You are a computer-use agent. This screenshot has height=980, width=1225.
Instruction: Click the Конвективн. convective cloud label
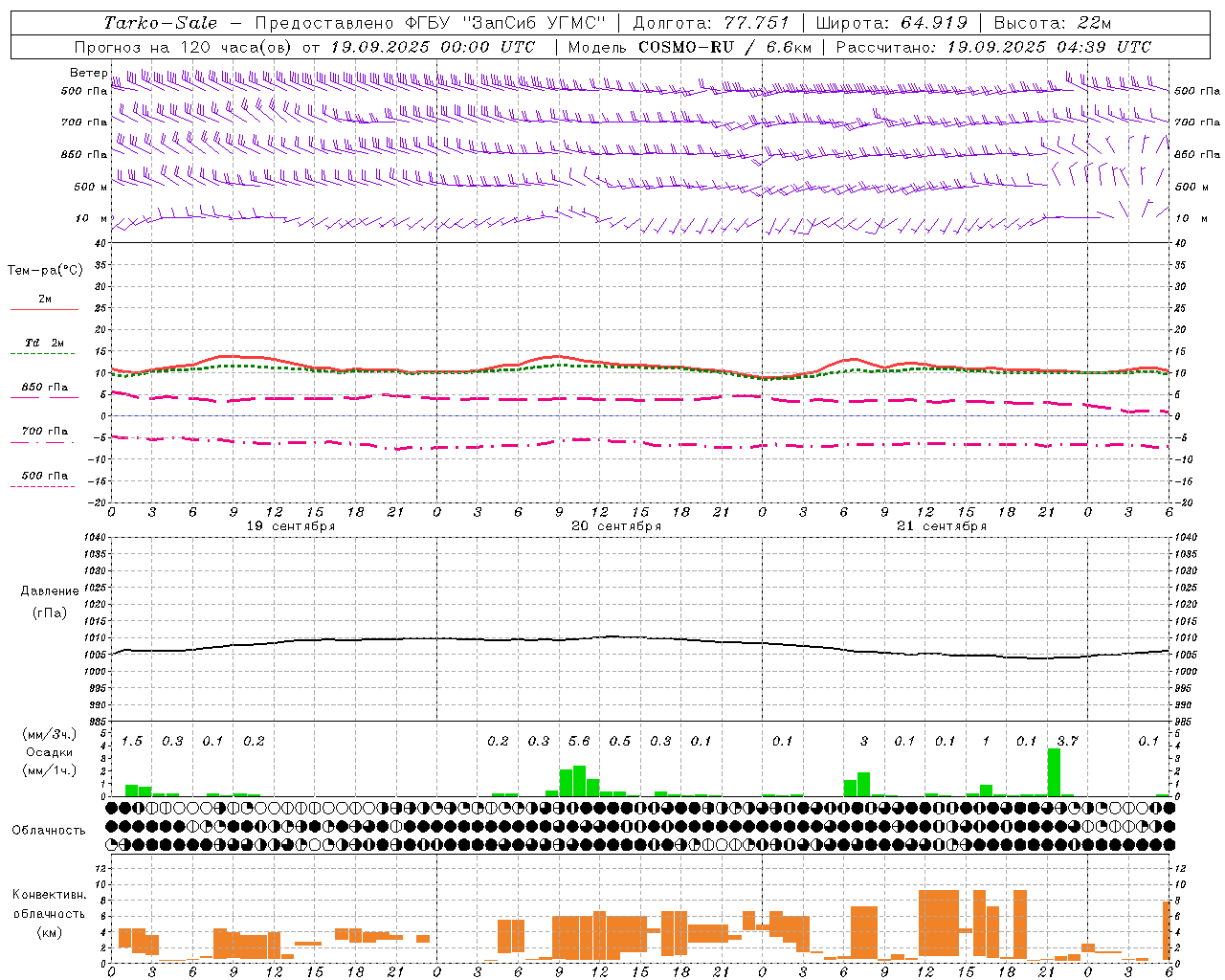tap(49, 895)
